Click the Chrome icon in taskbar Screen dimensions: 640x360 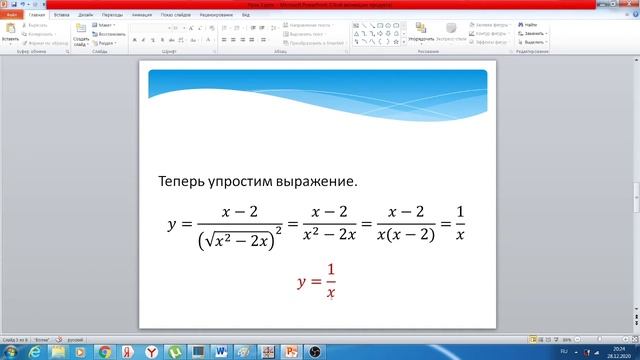pyautogui.click(x=105, y=351)
